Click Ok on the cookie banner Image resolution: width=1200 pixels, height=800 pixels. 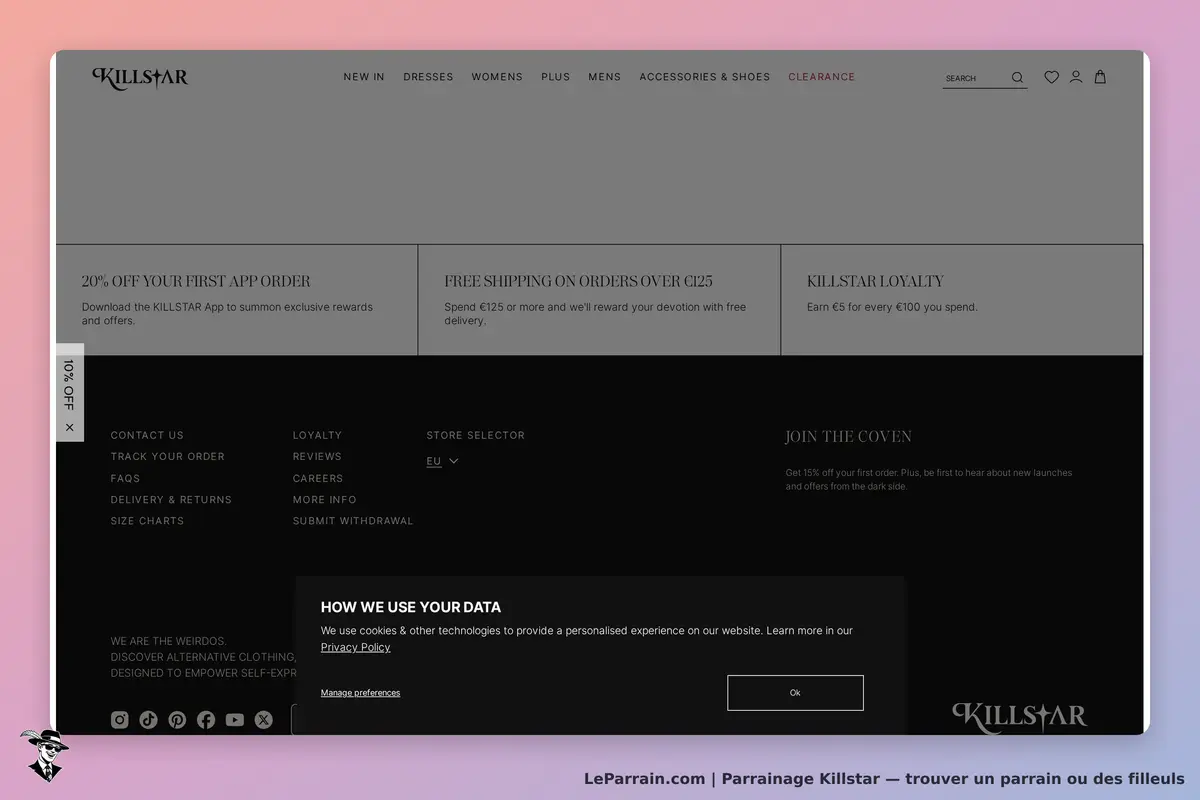[x=795, y=693]
